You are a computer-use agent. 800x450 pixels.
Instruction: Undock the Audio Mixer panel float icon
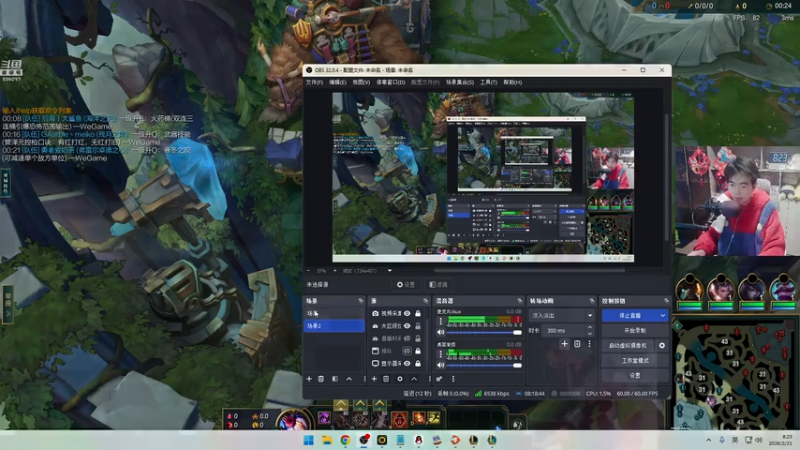coord(520,301)
